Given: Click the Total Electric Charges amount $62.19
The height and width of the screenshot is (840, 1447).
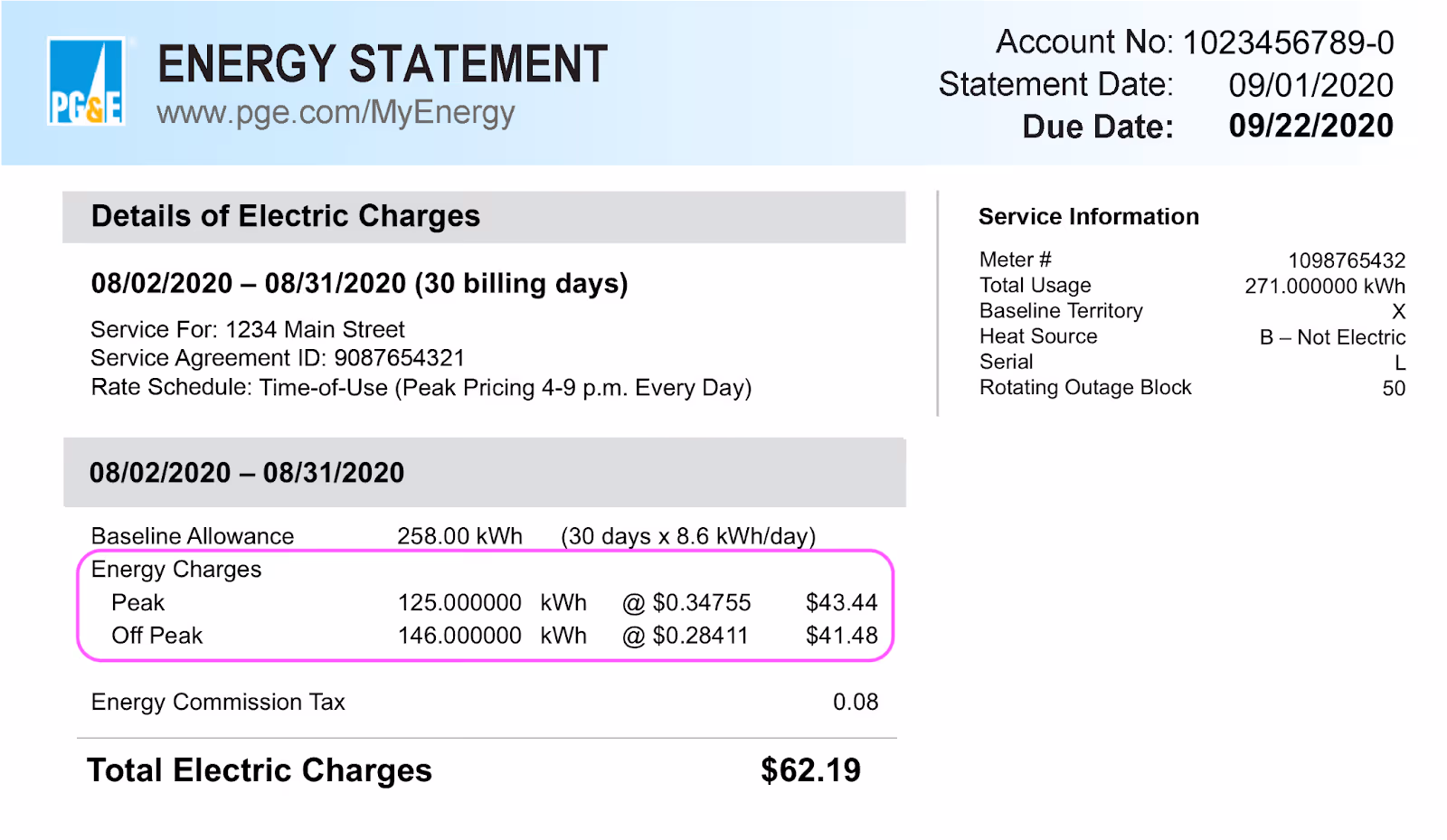Looking at the screenshot, I should [x=810, y=770].
